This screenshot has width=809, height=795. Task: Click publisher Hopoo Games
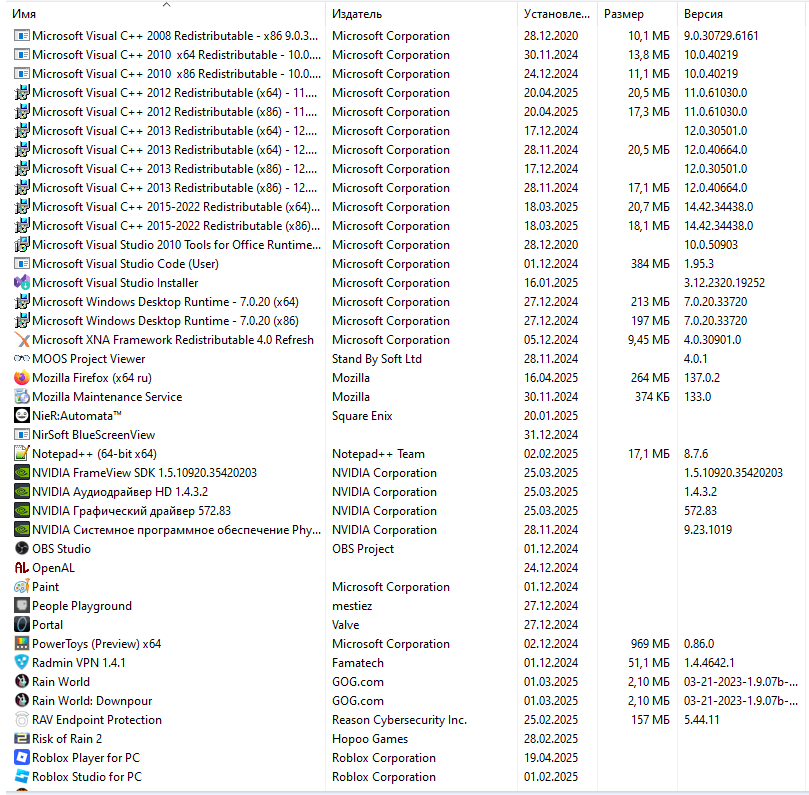[x=370, y=739]
